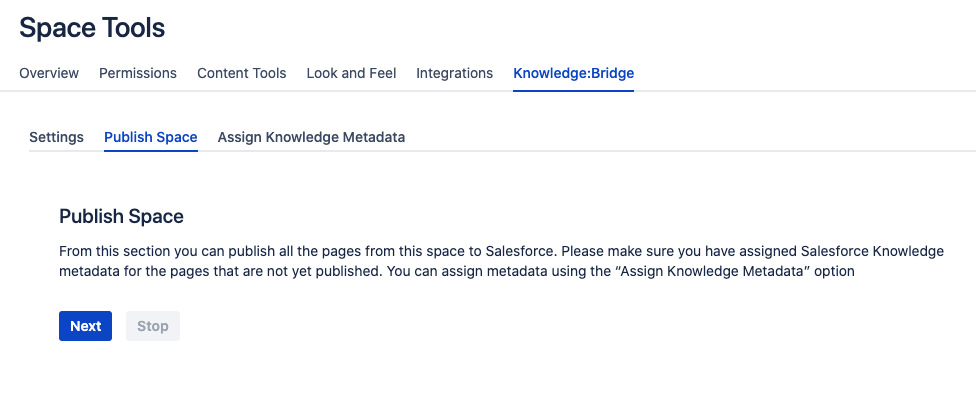Open the Settings sub-tab
976x399 pixels.
pyautogui.click(x=57, y=137)
